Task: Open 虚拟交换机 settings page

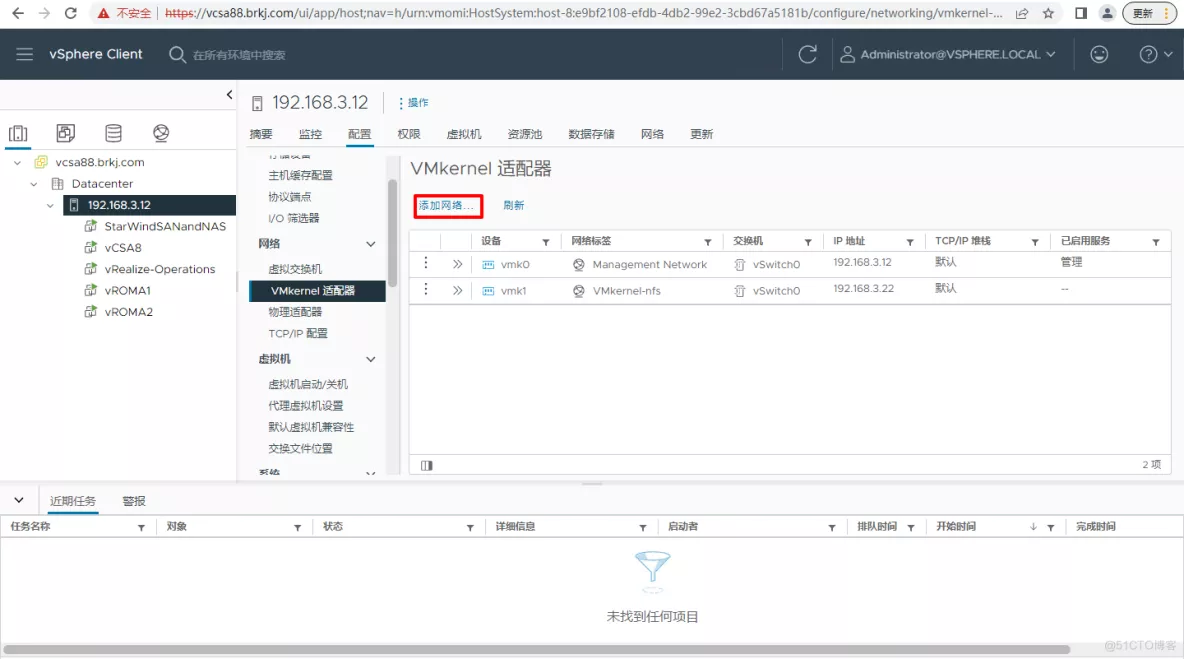Action: point(295,269)
